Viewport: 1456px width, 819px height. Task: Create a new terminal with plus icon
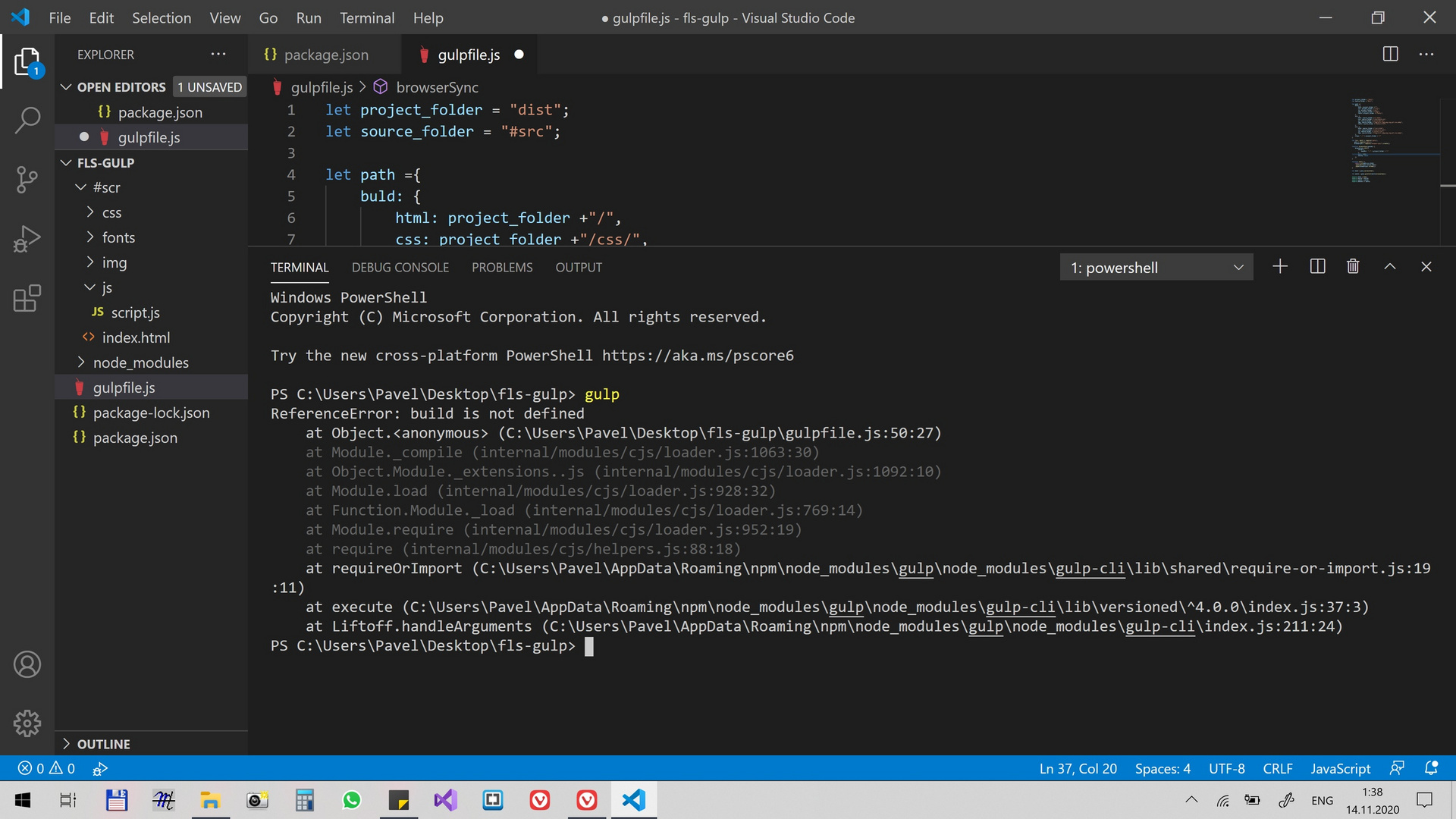pyautogui.click(x=1280, y=267)
